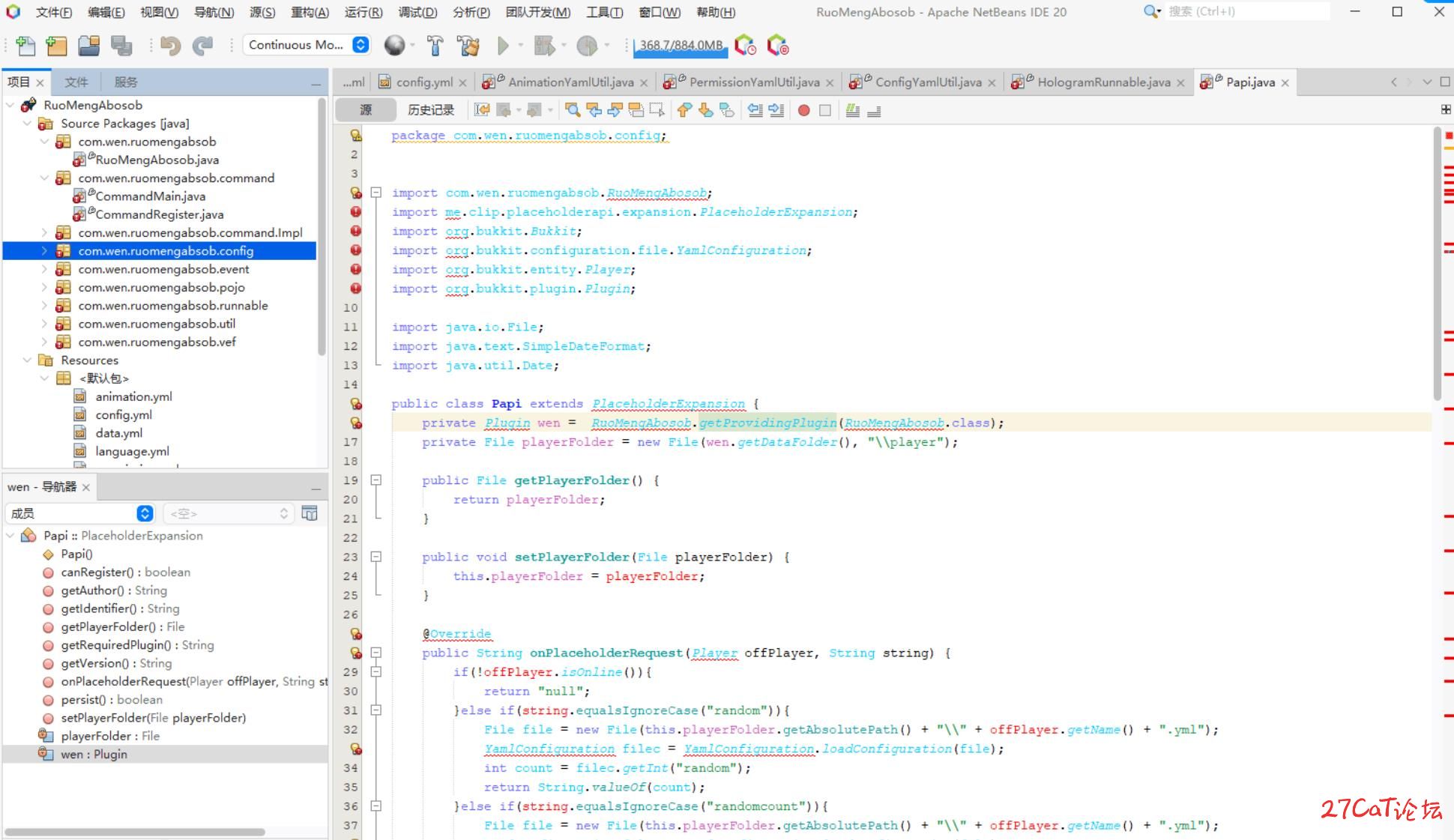Open the <空> filter dropdown in navigator
The height and width of the screenshot is (840, 1454).
pos(227,513)
